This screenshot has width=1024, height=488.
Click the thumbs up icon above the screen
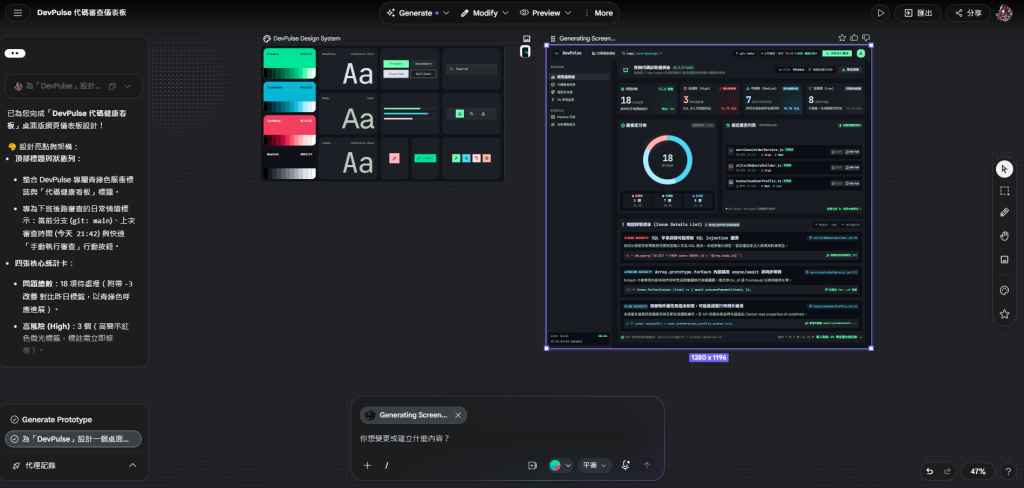[854, 38]
